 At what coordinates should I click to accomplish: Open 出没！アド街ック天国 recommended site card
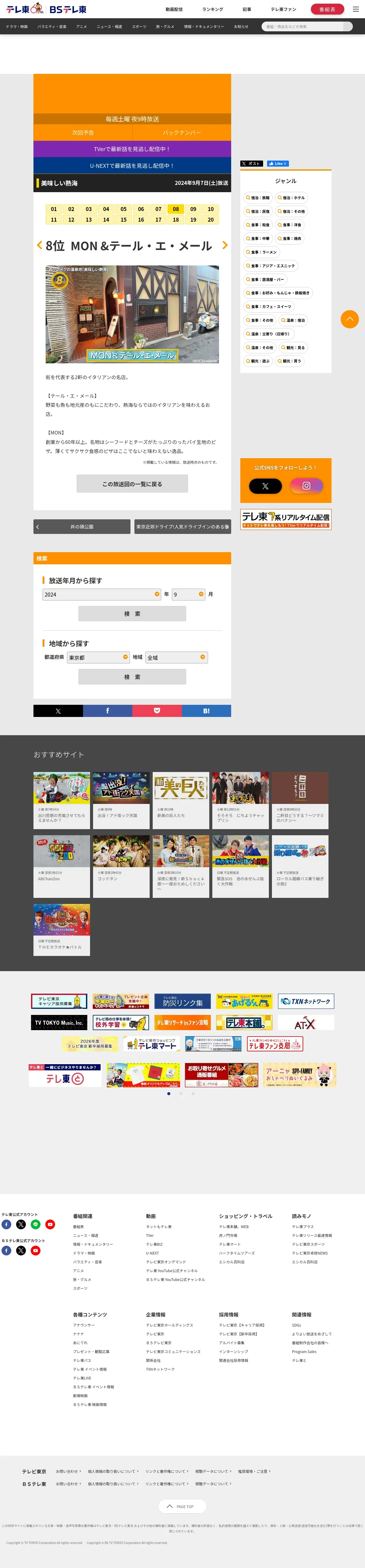121,801
